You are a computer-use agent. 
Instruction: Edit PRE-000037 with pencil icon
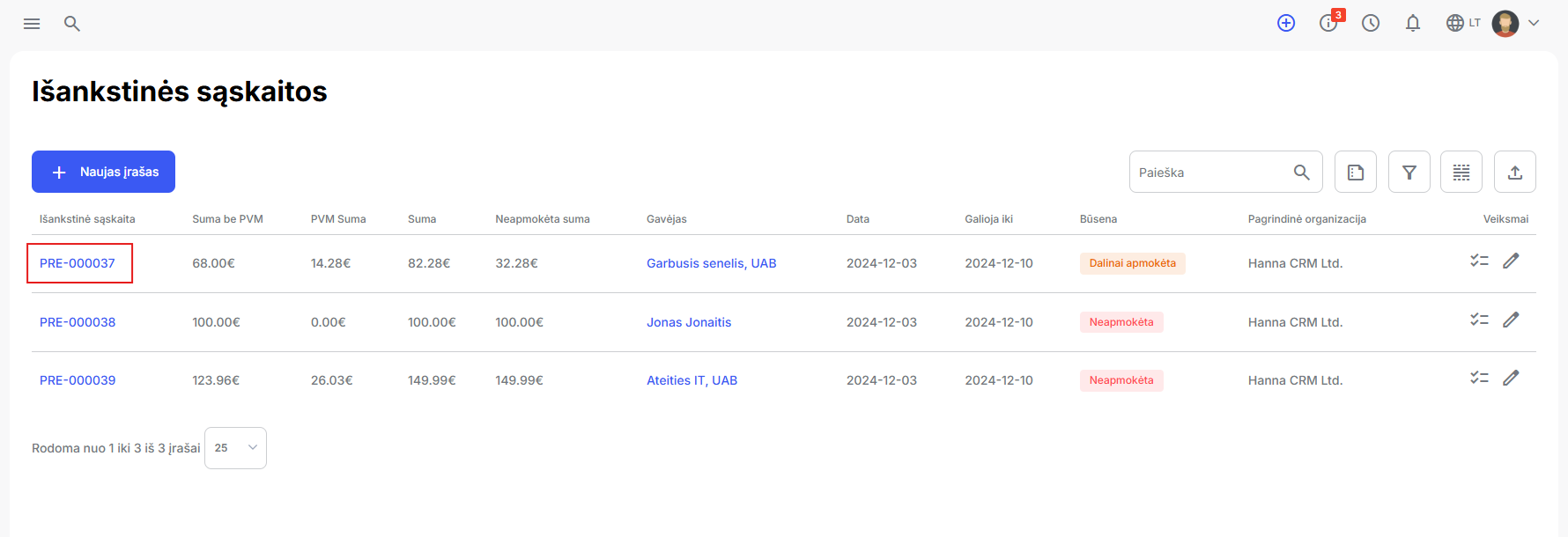click(x=1511, y=261)
